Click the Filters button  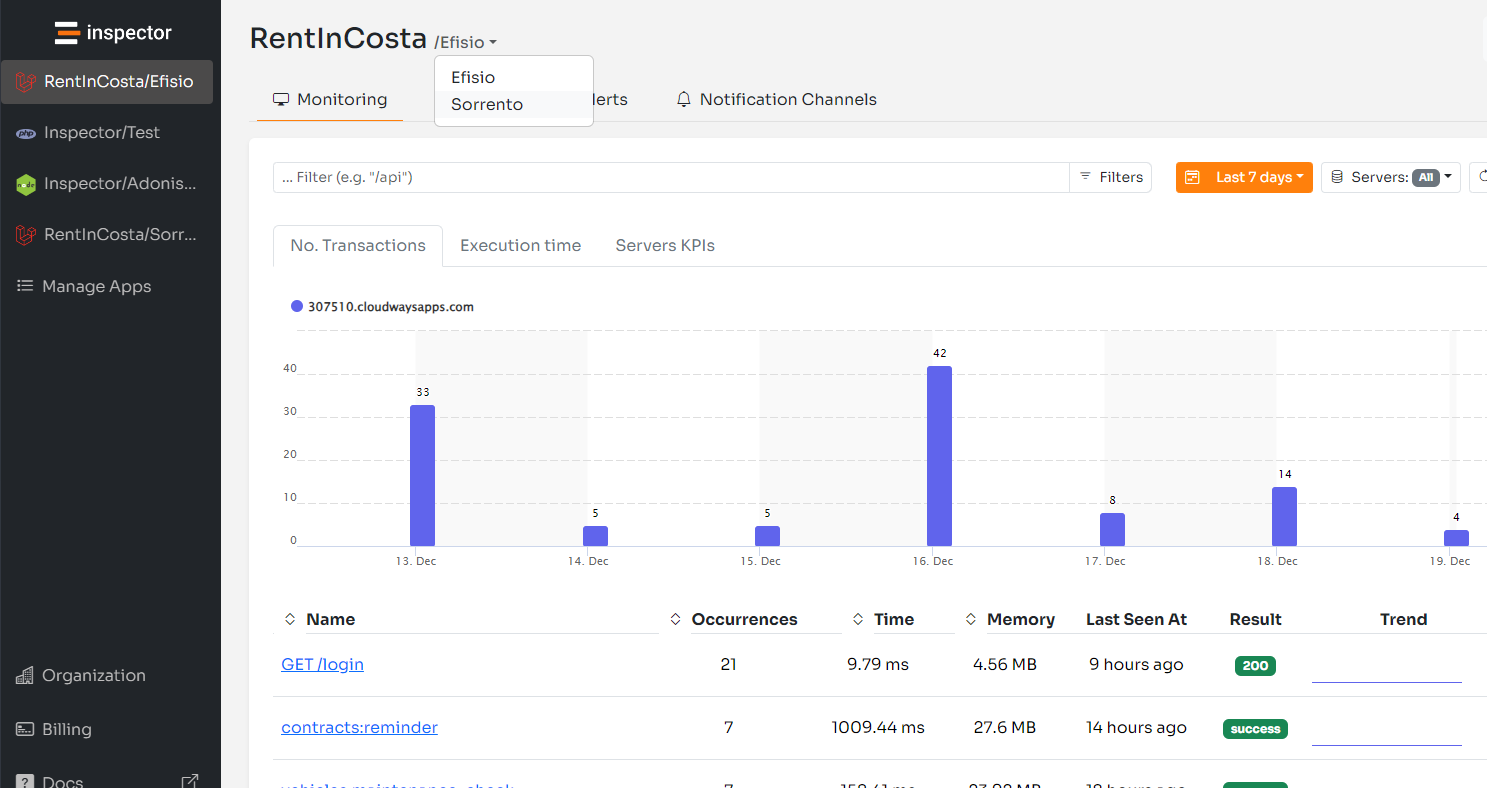(1110, 177)
